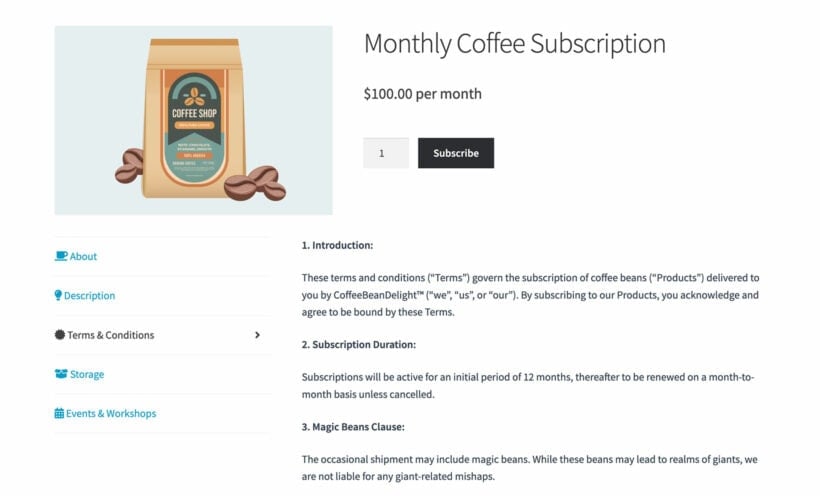Click the coffee beans at the bag's right
Image resolution: width=820 pixels, height=496 pixels.
click(255, 184)
